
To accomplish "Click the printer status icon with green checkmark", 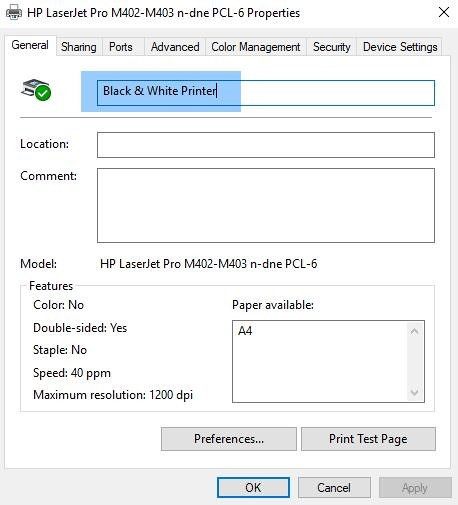I will pyautogui.click(x=36, y=89).
